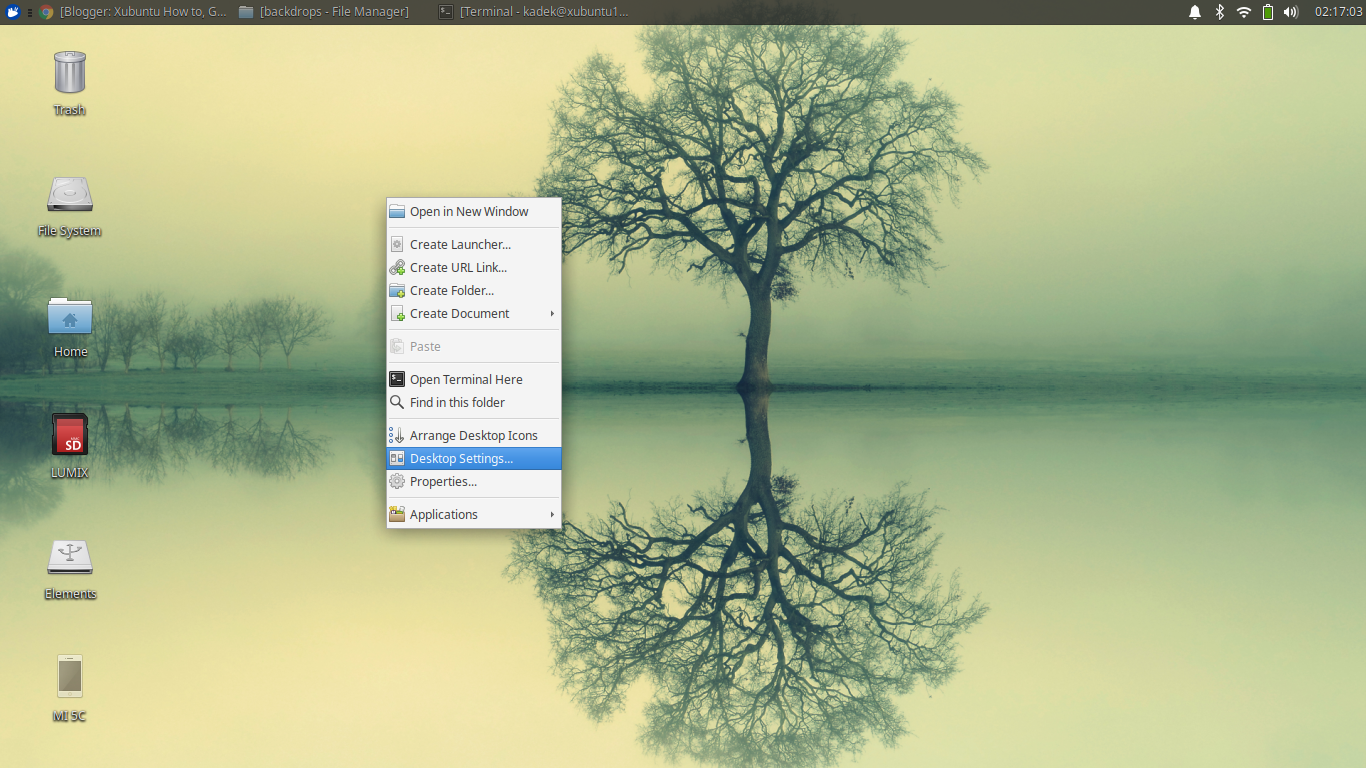This screenshot has height=768, width=1366.
Task: Select the LUMIX SD card icon
Action: point(69,436)
